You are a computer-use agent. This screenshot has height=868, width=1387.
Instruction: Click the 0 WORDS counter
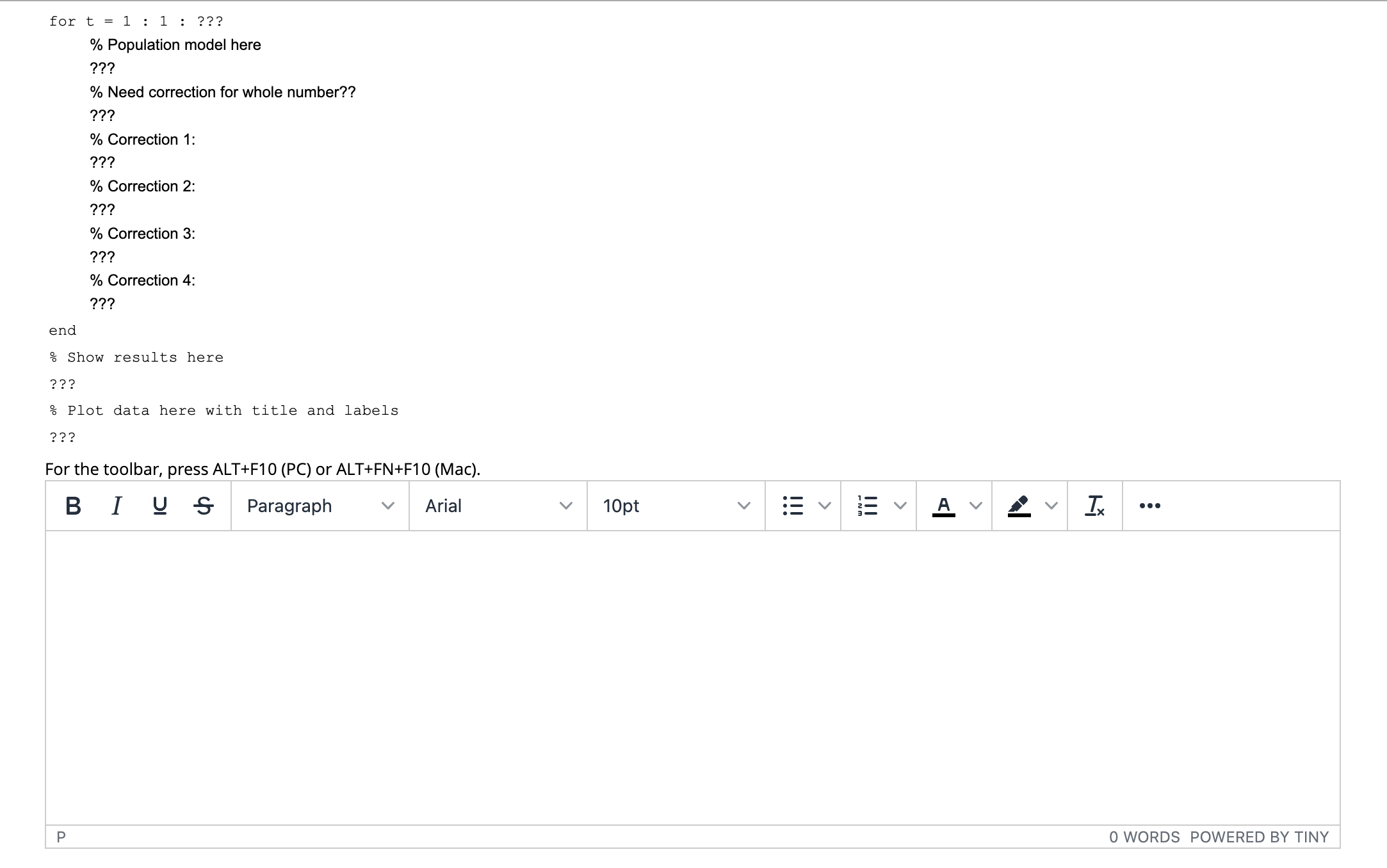[1144, 837]
